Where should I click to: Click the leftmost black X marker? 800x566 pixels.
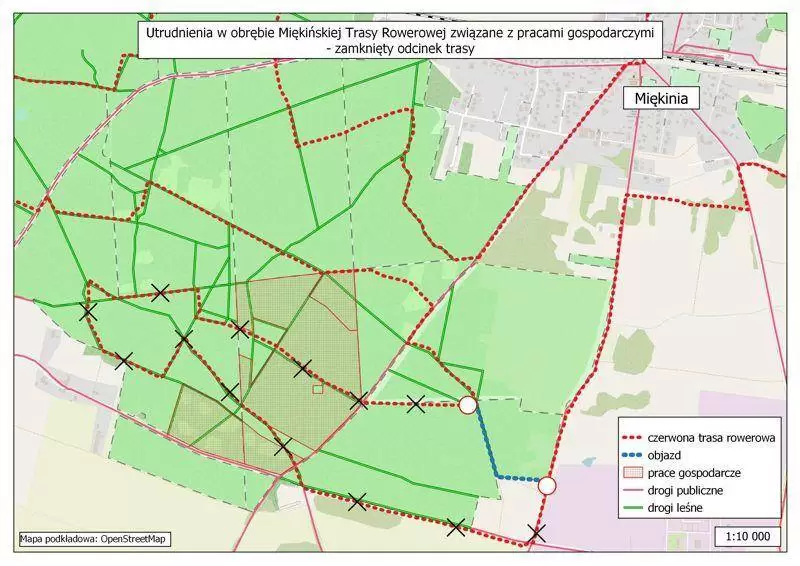(88, 311)
